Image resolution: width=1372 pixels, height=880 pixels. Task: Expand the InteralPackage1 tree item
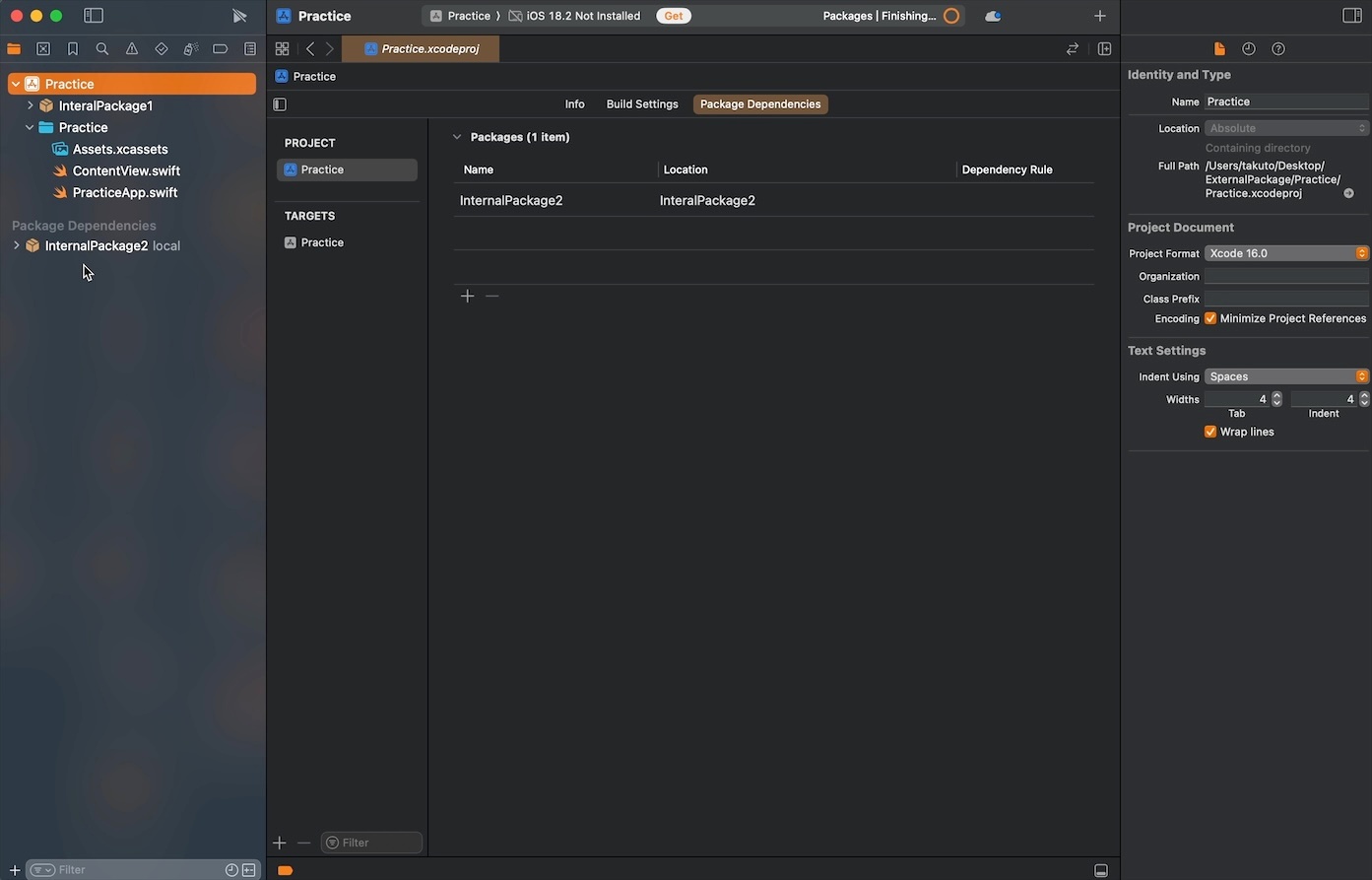[x=30, y=105]
